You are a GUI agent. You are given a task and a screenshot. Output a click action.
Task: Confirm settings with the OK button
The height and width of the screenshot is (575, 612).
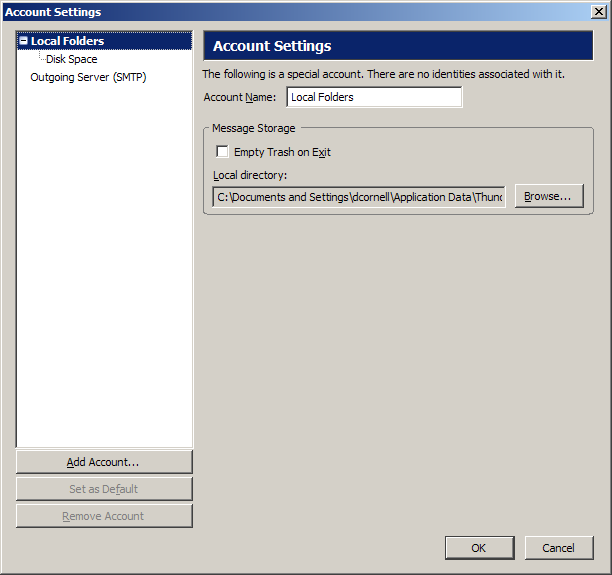[x=479, y=548]
